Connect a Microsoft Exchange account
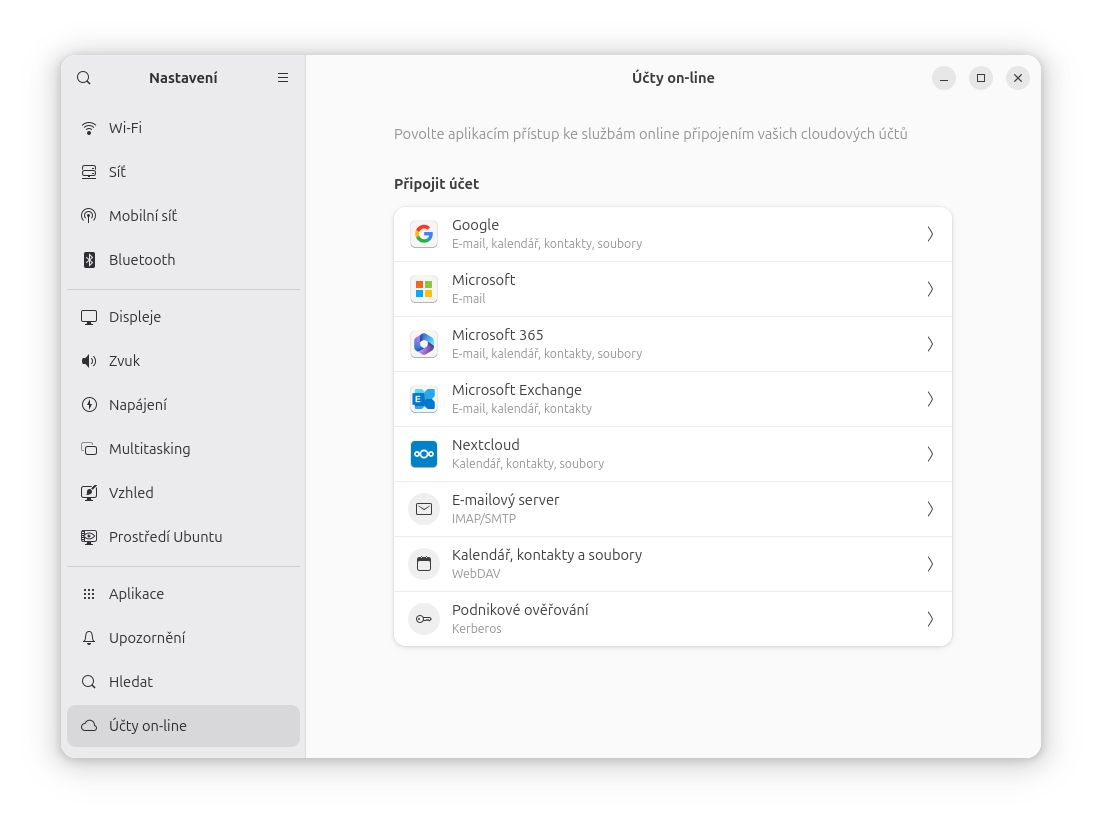 click(673, 399)
